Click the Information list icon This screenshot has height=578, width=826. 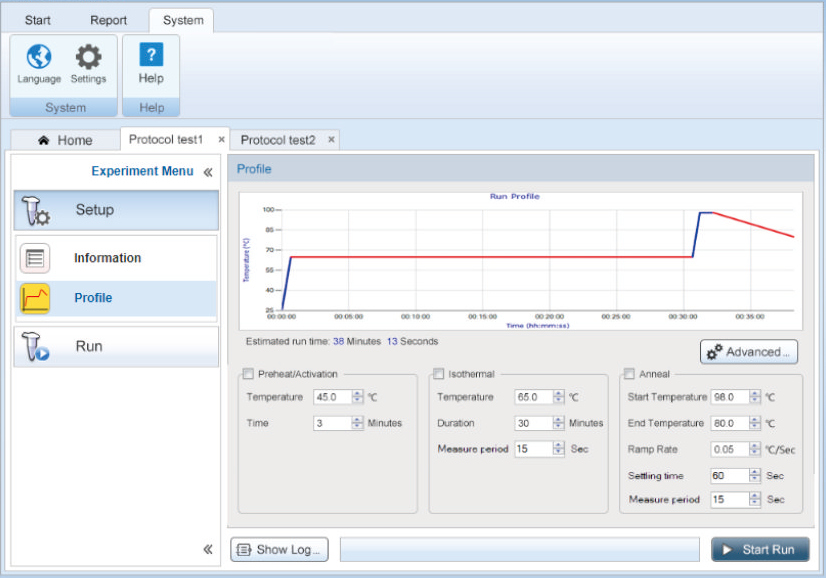tap(35, 258)
